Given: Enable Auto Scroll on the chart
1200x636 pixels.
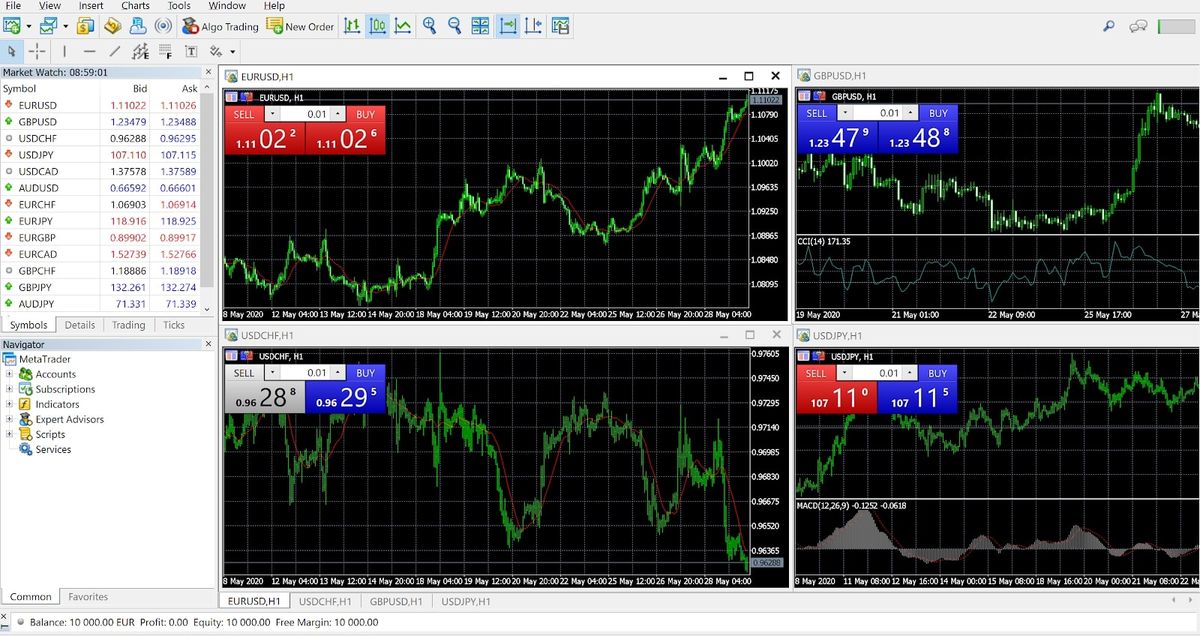Looking at the screenshot, I should [507, 26].
